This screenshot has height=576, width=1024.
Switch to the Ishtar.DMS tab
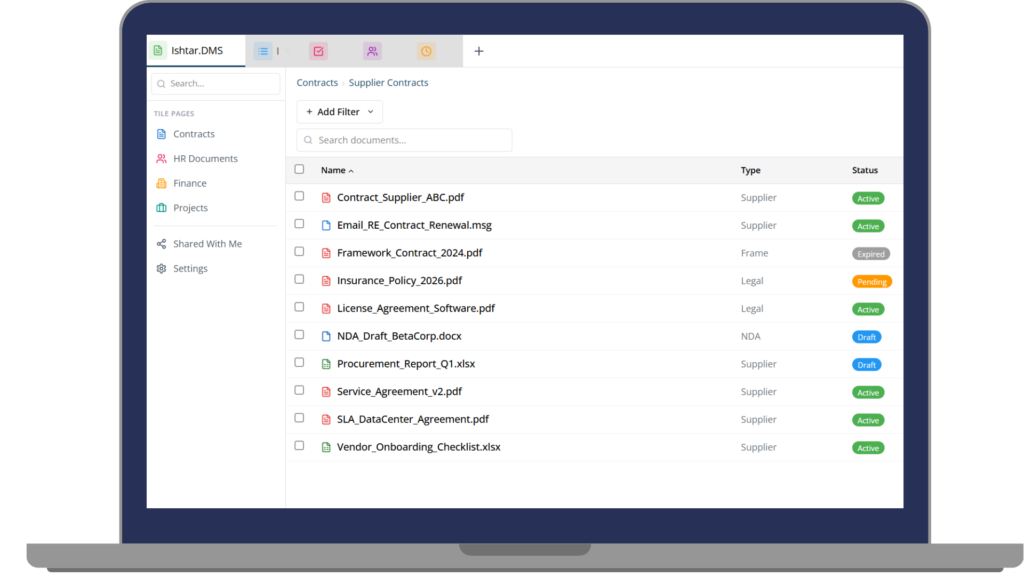[196, 51]
